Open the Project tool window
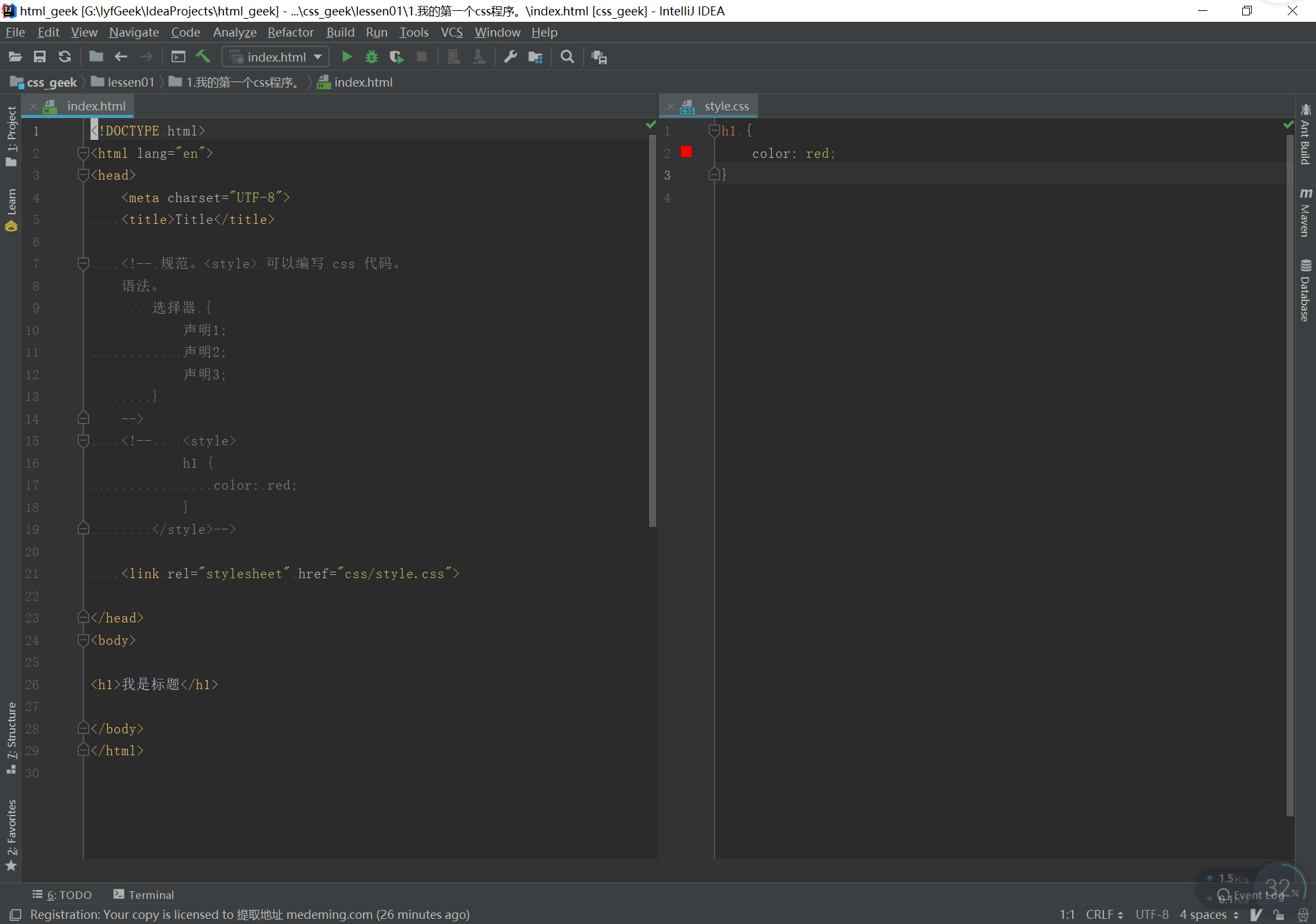1316x924 pixels. [x=11, y=136]
